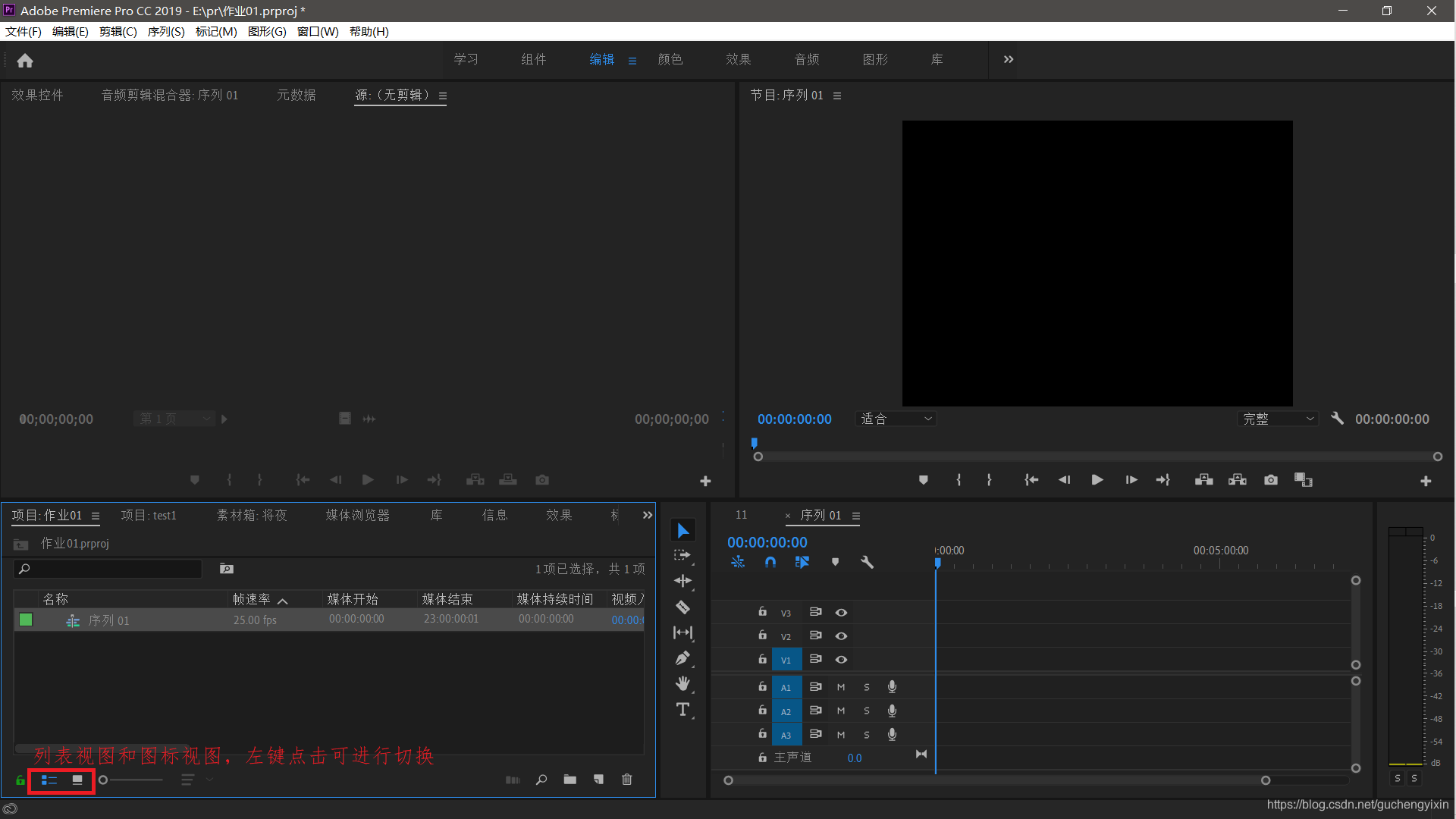
Task: Open program monitor settings wrench
Action: 1337,419
